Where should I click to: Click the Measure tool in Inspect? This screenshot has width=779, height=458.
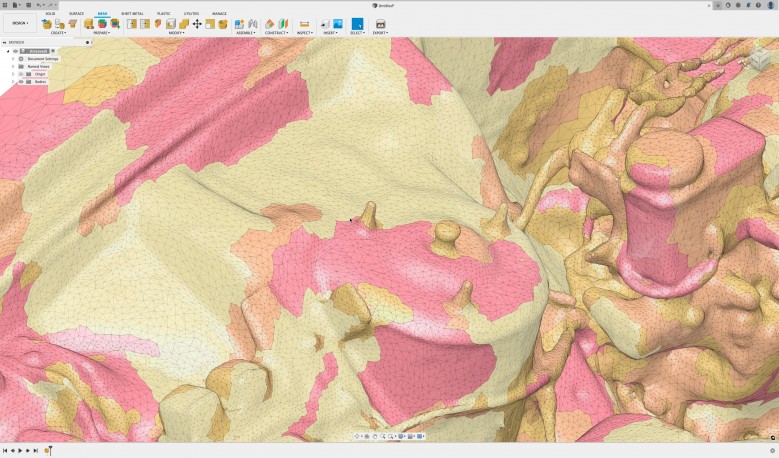coord(304,23)
